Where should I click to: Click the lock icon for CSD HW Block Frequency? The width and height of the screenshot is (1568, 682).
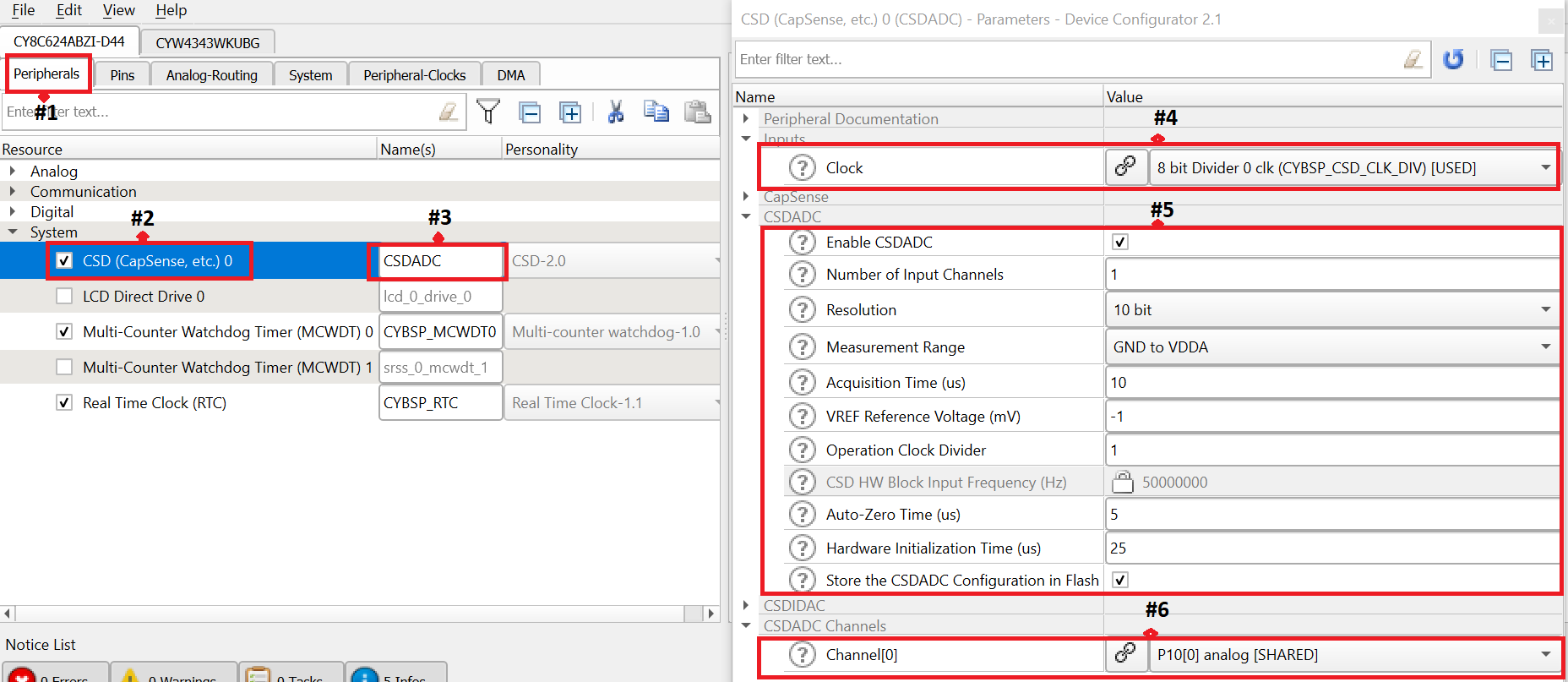(x=1122, y=482)
